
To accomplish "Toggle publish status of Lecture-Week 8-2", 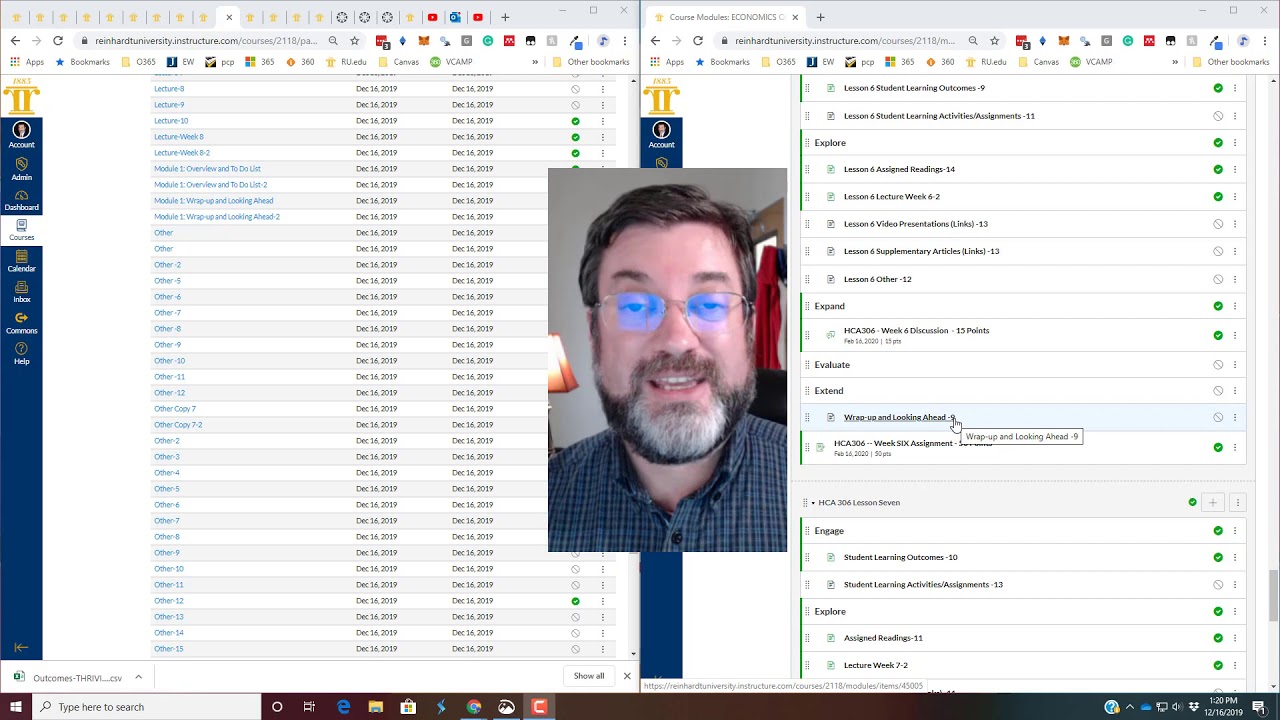I will [x=575, y=153].
